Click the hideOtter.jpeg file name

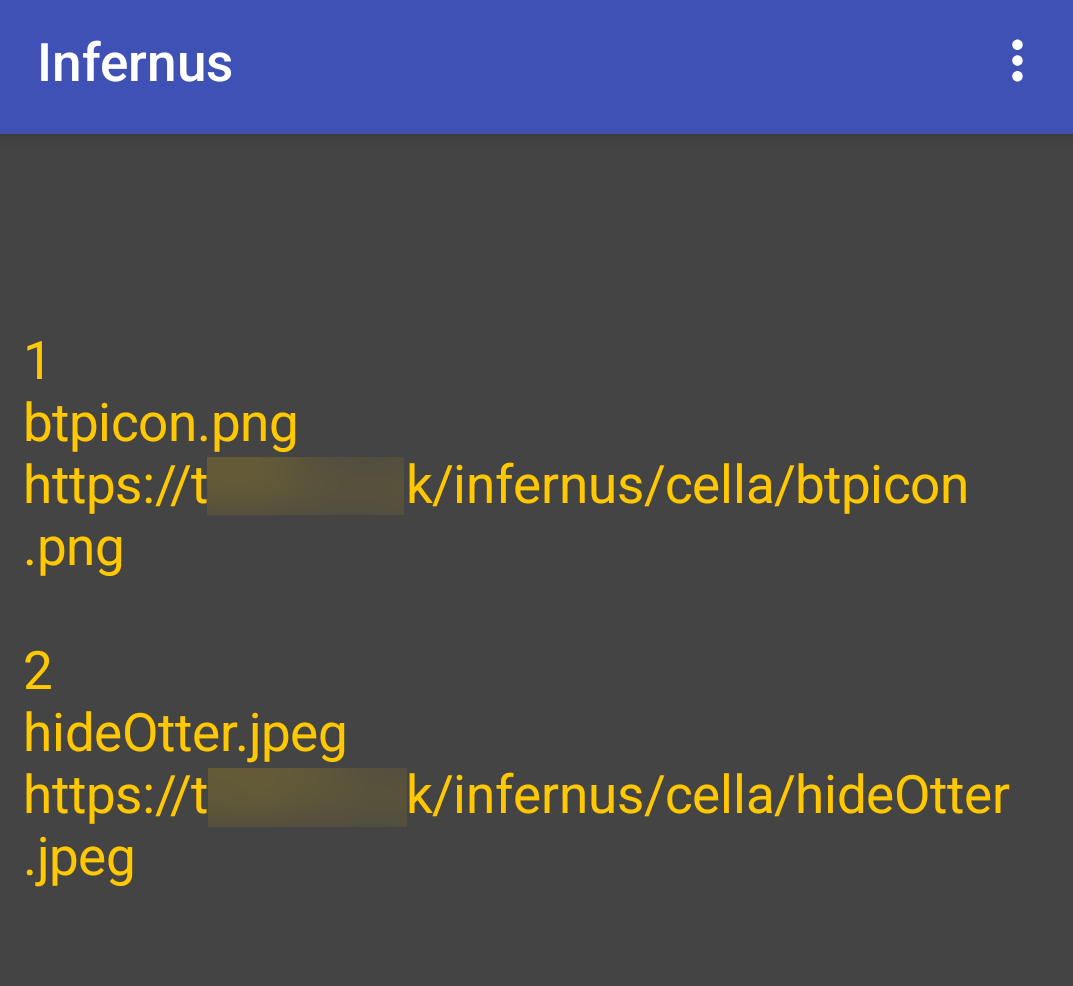[185, 735]
